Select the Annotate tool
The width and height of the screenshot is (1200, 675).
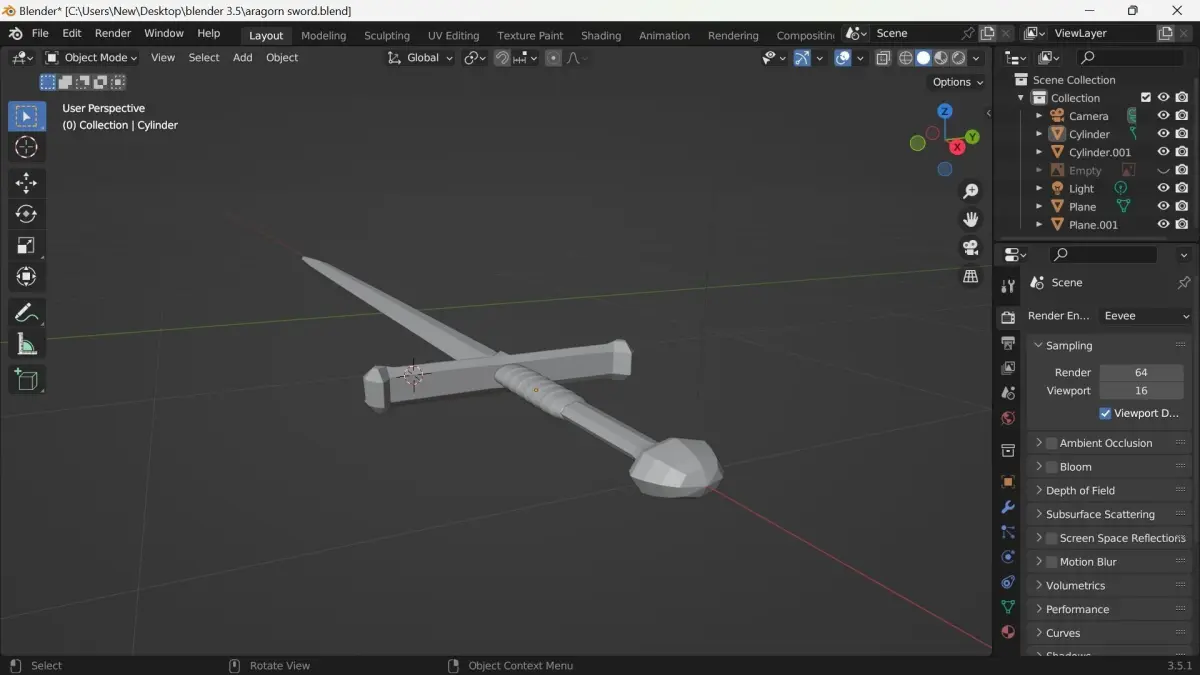click(27, 313)
